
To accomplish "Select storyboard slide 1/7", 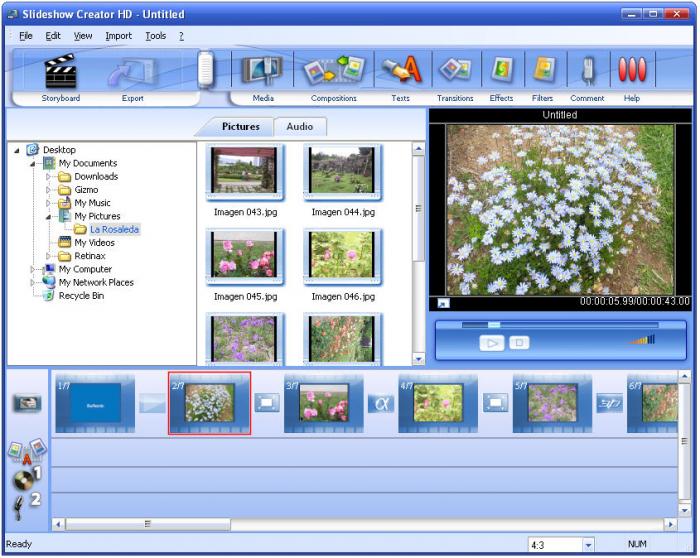I will coord(95,404).
